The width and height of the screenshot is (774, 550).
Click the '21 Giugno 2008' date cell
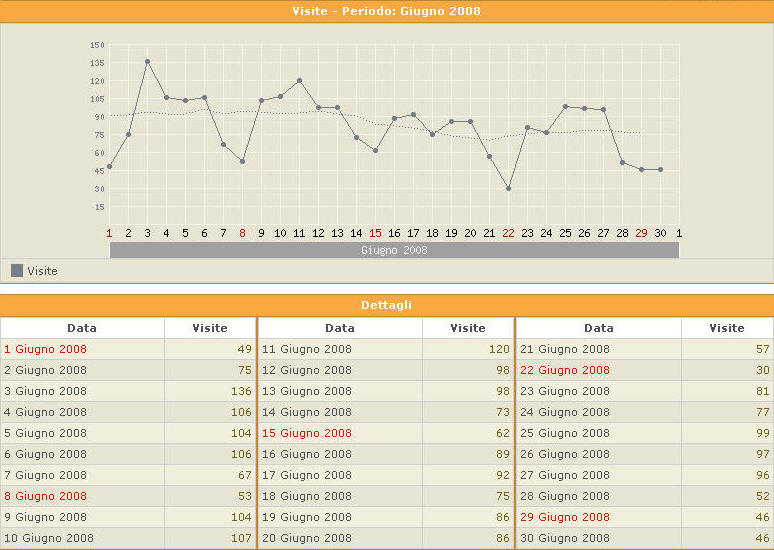pyautogui.click(x=599, y=349)
